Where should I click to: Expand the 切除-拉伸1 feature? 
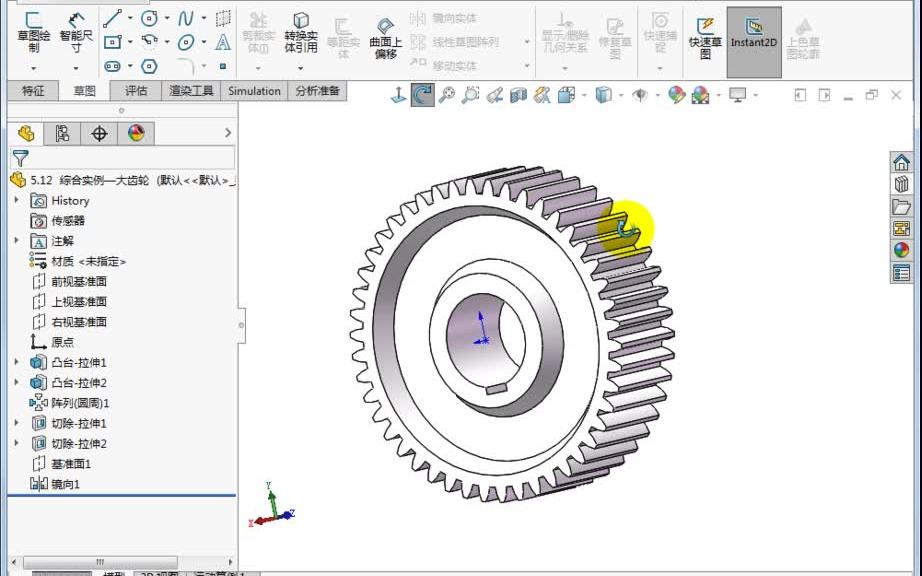(15, 423)
